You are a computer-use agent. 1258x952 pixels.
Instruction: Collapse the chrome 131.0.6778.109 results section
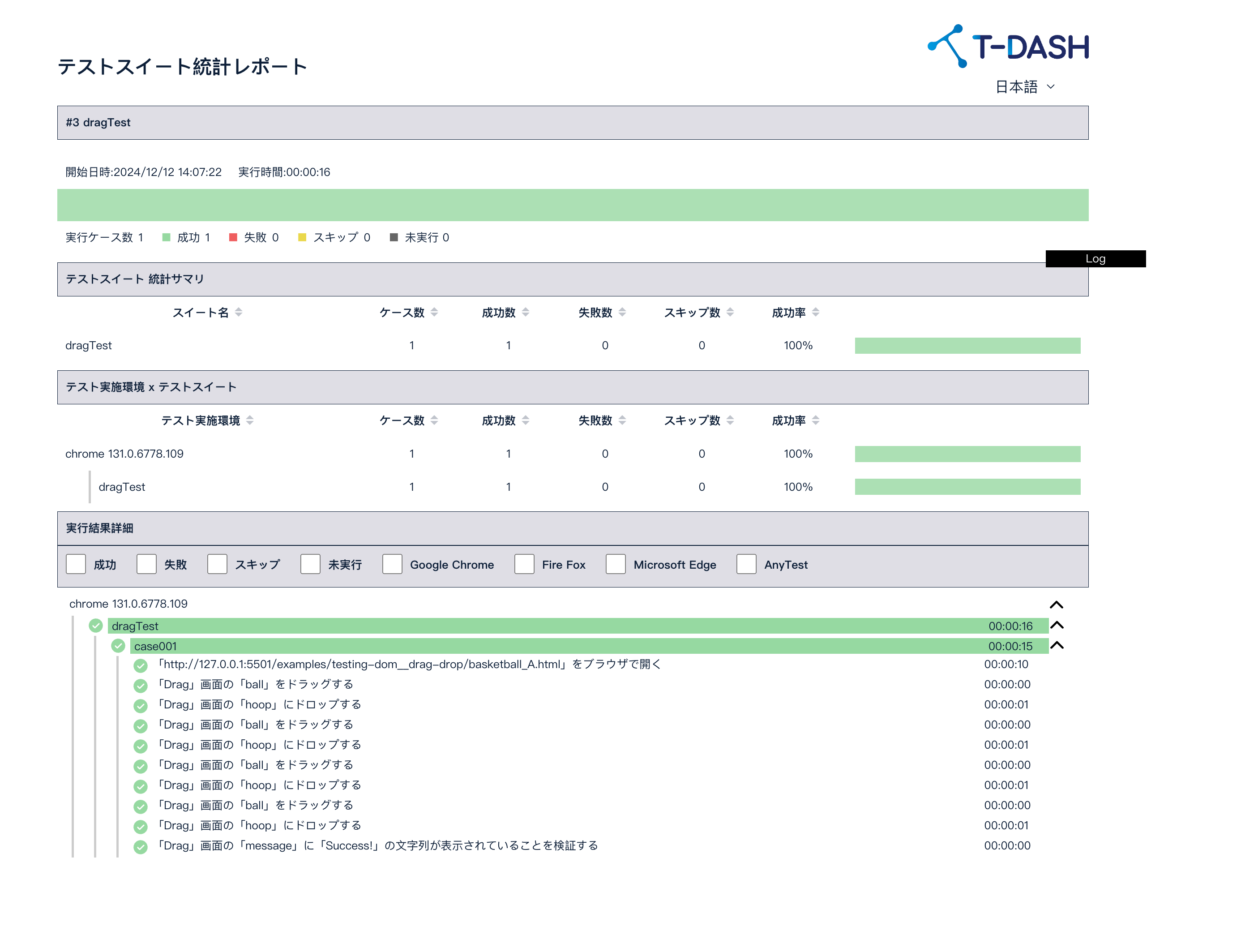pyautogui.click(x=1056, y=605)
